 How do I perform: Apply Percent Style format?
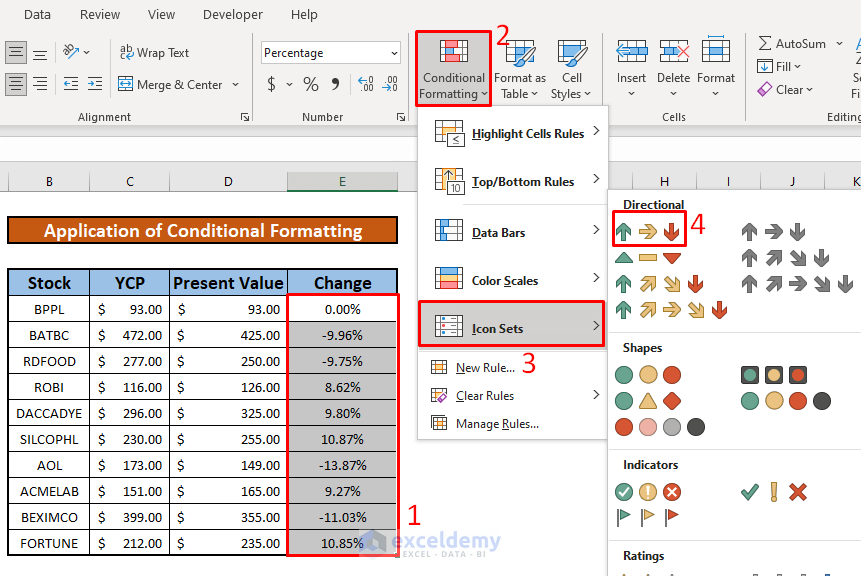tap(311, 84)
